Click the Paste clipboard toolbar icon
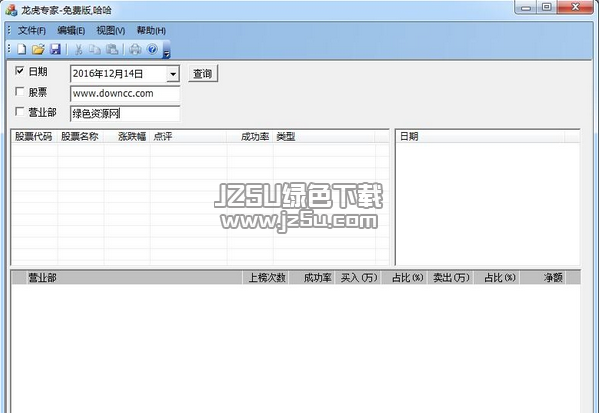Viewport: 599px width, 413px height. tap(112, 49)
